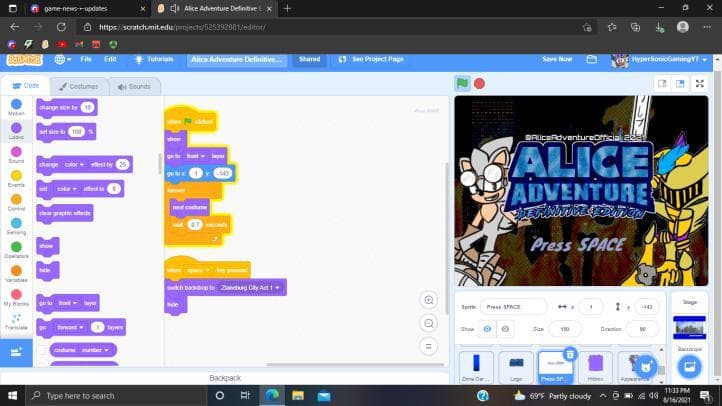The width and height of the screenshot is (722, 406).
Task: Open color dropdown in change effect block
Action: tap(74, 164)
